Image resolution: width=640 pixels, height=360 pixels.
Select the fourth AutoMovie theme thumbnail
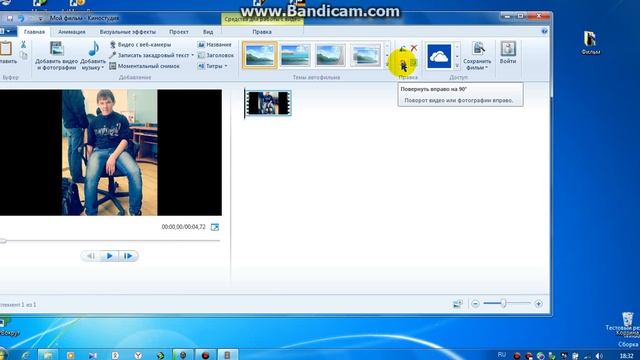click(x=366, y=55)
